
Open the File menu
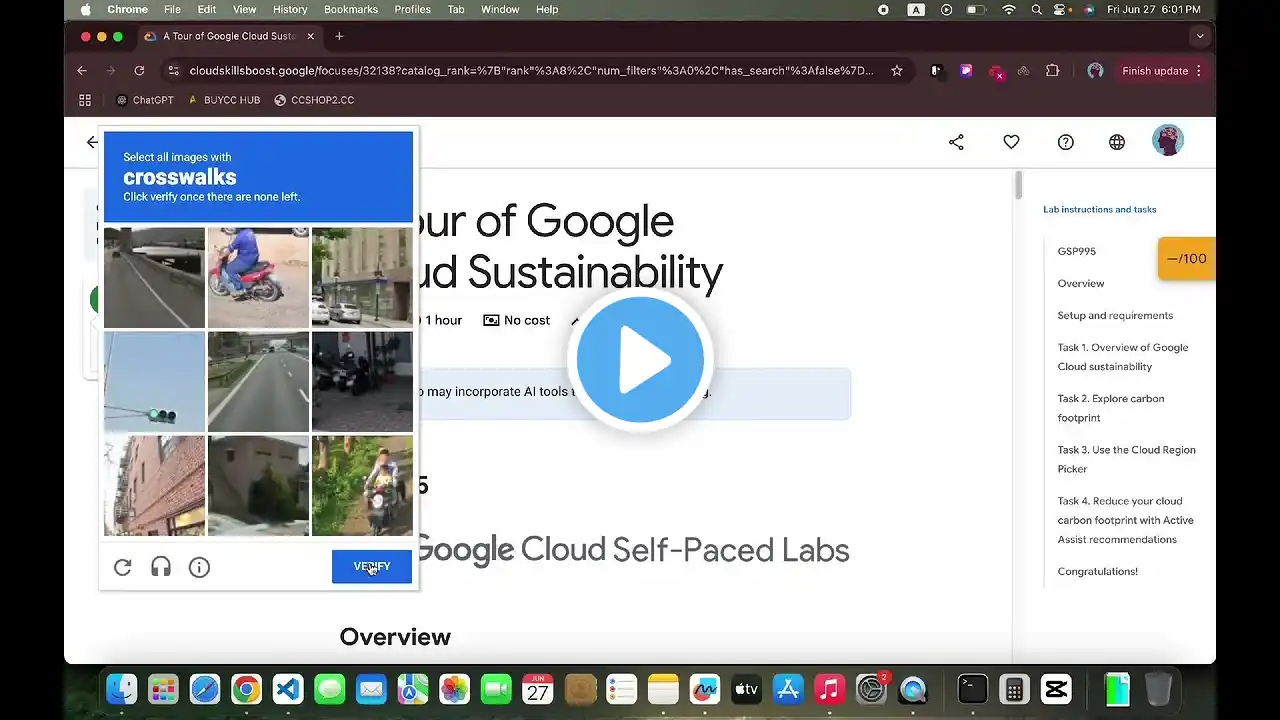(172, 9)
